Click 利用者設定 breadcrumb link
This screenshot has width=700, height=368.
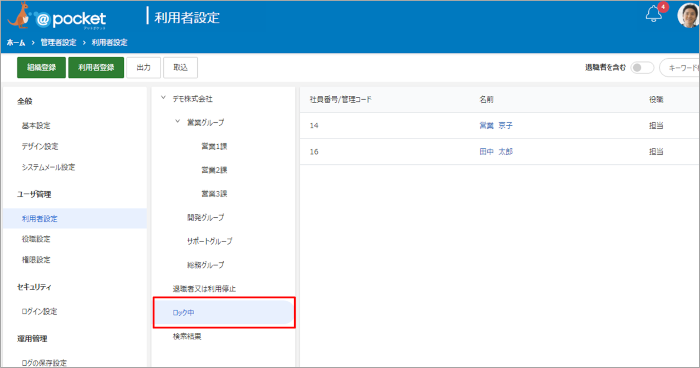109,42
